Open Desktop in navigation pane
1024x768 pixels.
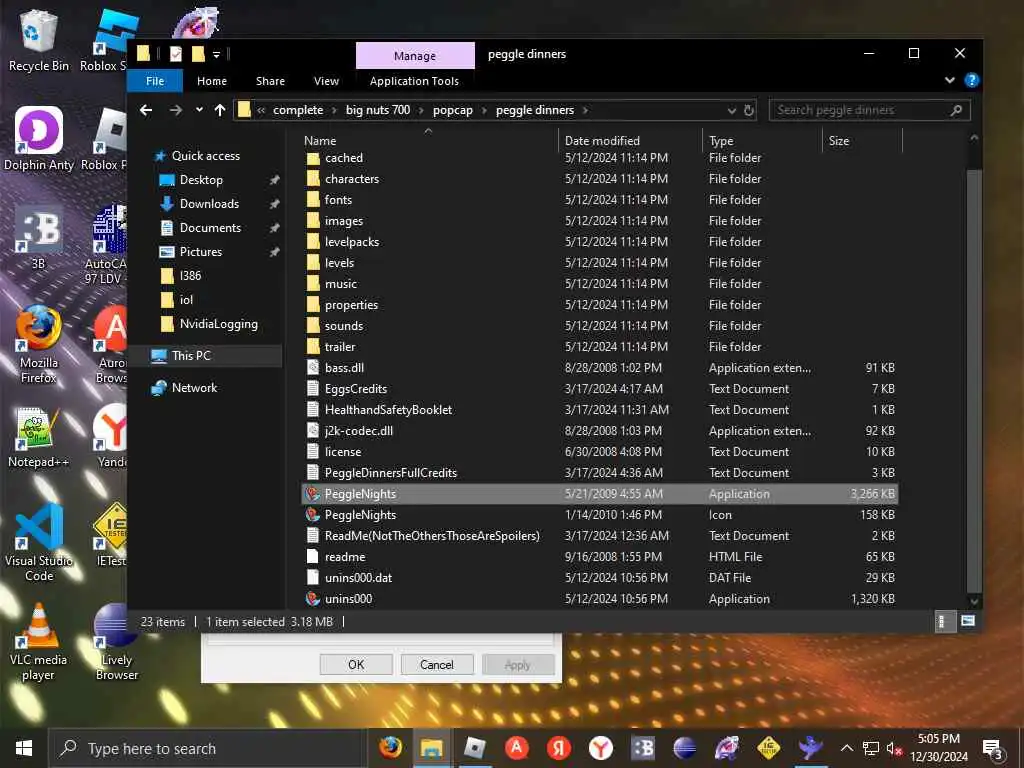click(x=201, y=180)
